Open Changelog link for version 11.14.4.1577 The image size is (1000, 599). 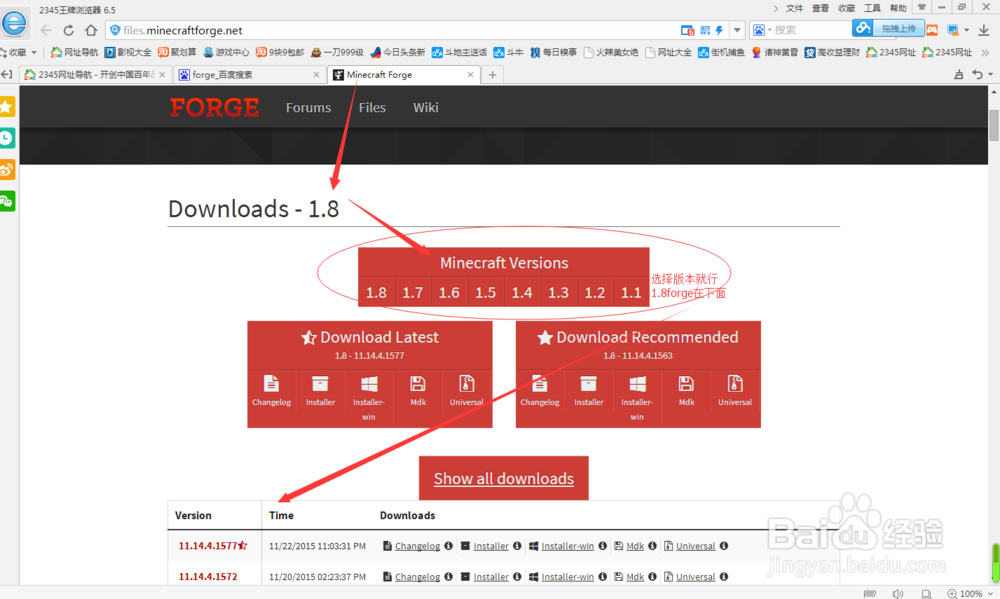[x=417, y=546]
